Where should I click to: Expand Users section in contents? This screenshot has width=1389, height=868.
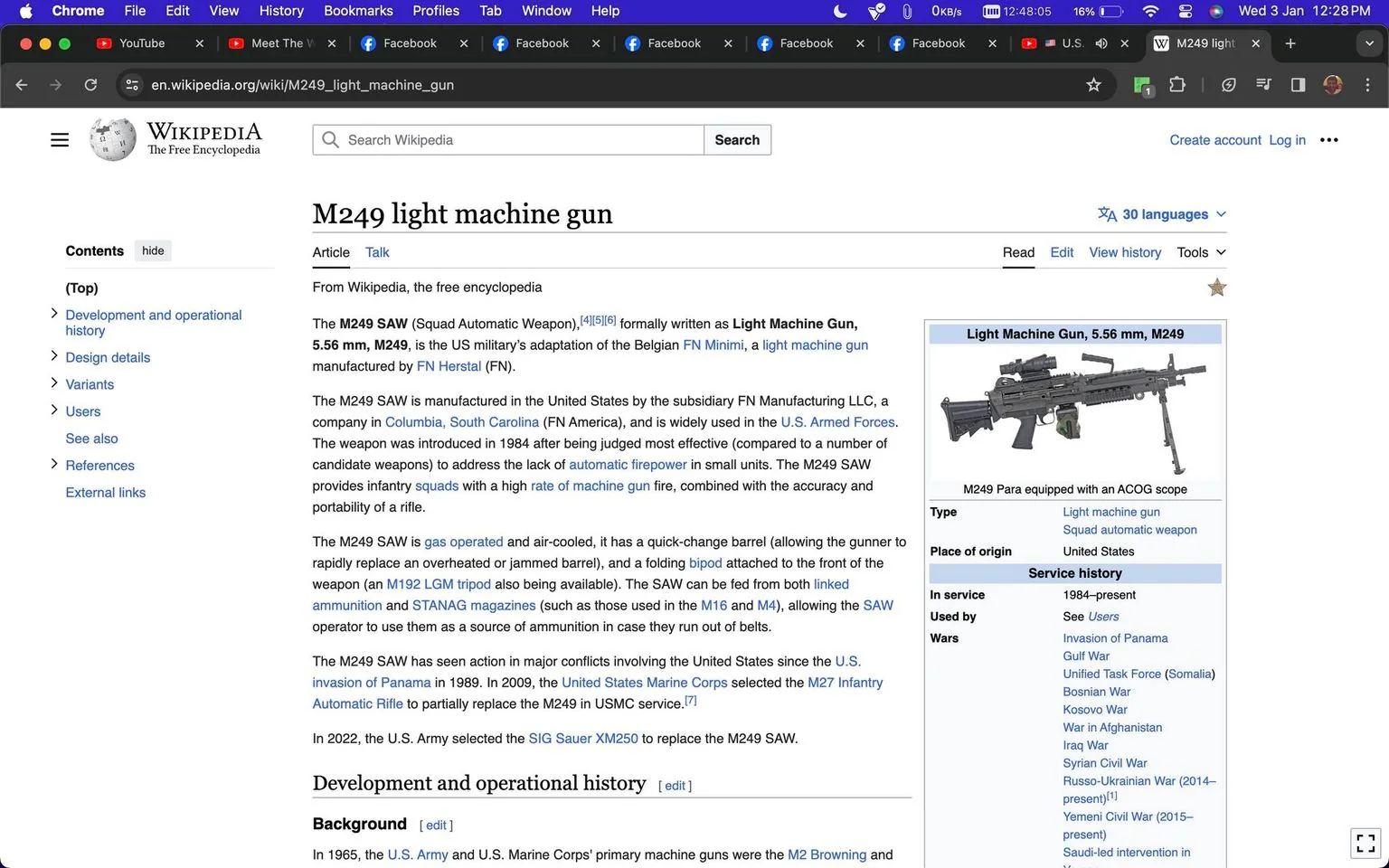pos(54,410)
